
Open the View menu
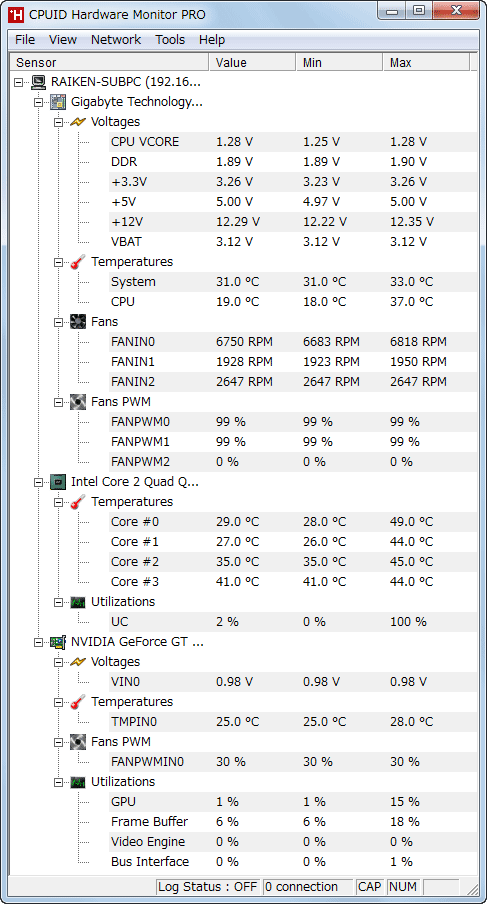pos(63,40)
